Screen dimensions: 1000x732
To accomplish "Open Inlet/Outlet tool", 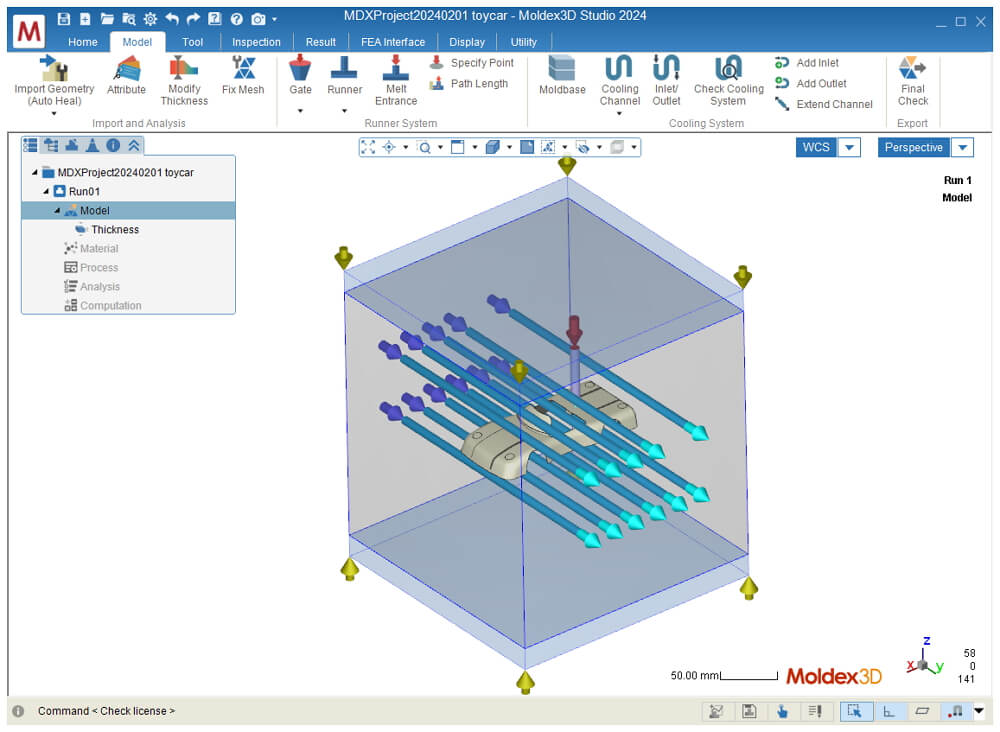I will [x=666, y=80].
